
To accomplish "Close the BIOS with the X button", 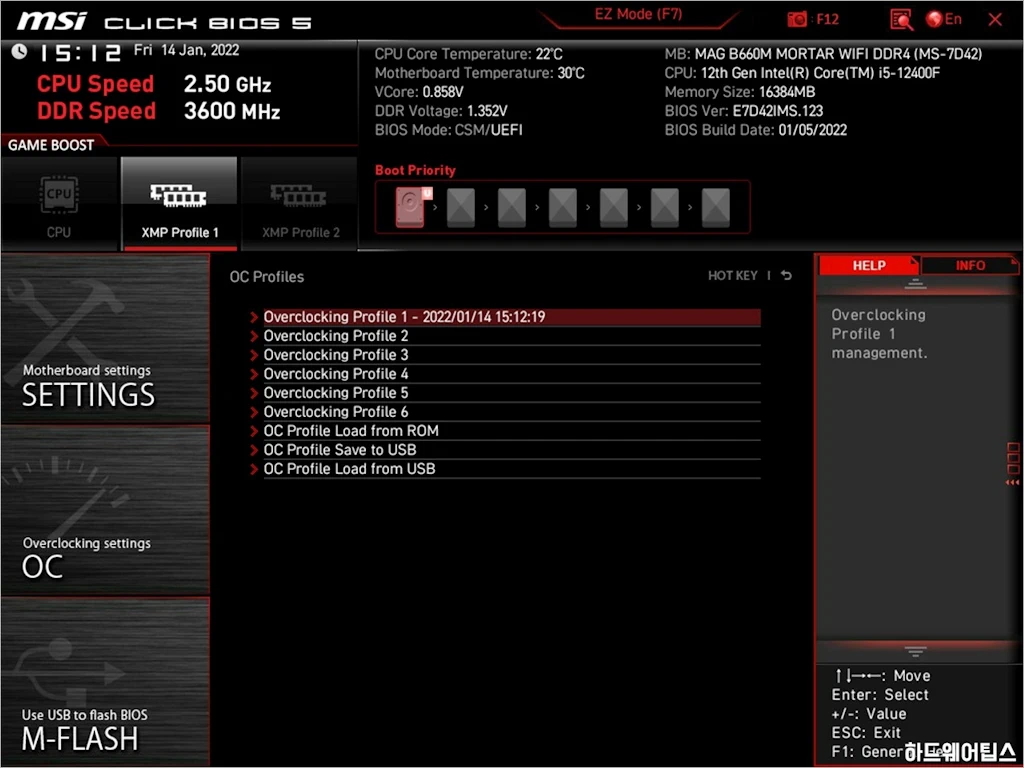I will pyautogui.click(x=995, y=20).
